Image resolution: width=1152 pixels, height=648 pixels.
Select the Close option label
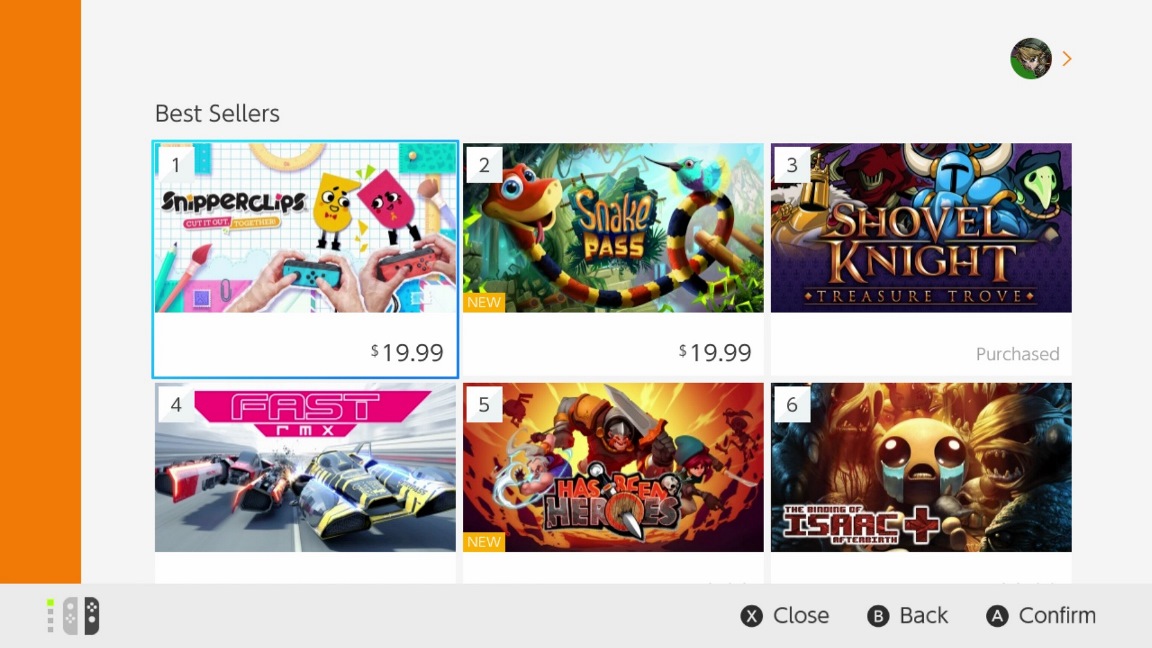point(800,616)
